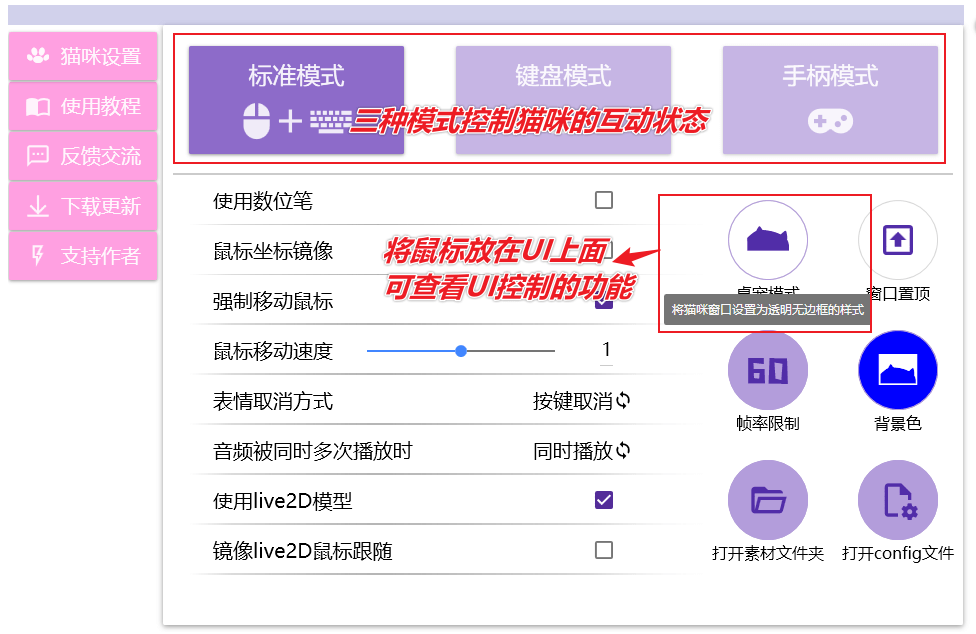
Task: Open the 使用教程 tutorial page
Action: [x=82, y=105]
